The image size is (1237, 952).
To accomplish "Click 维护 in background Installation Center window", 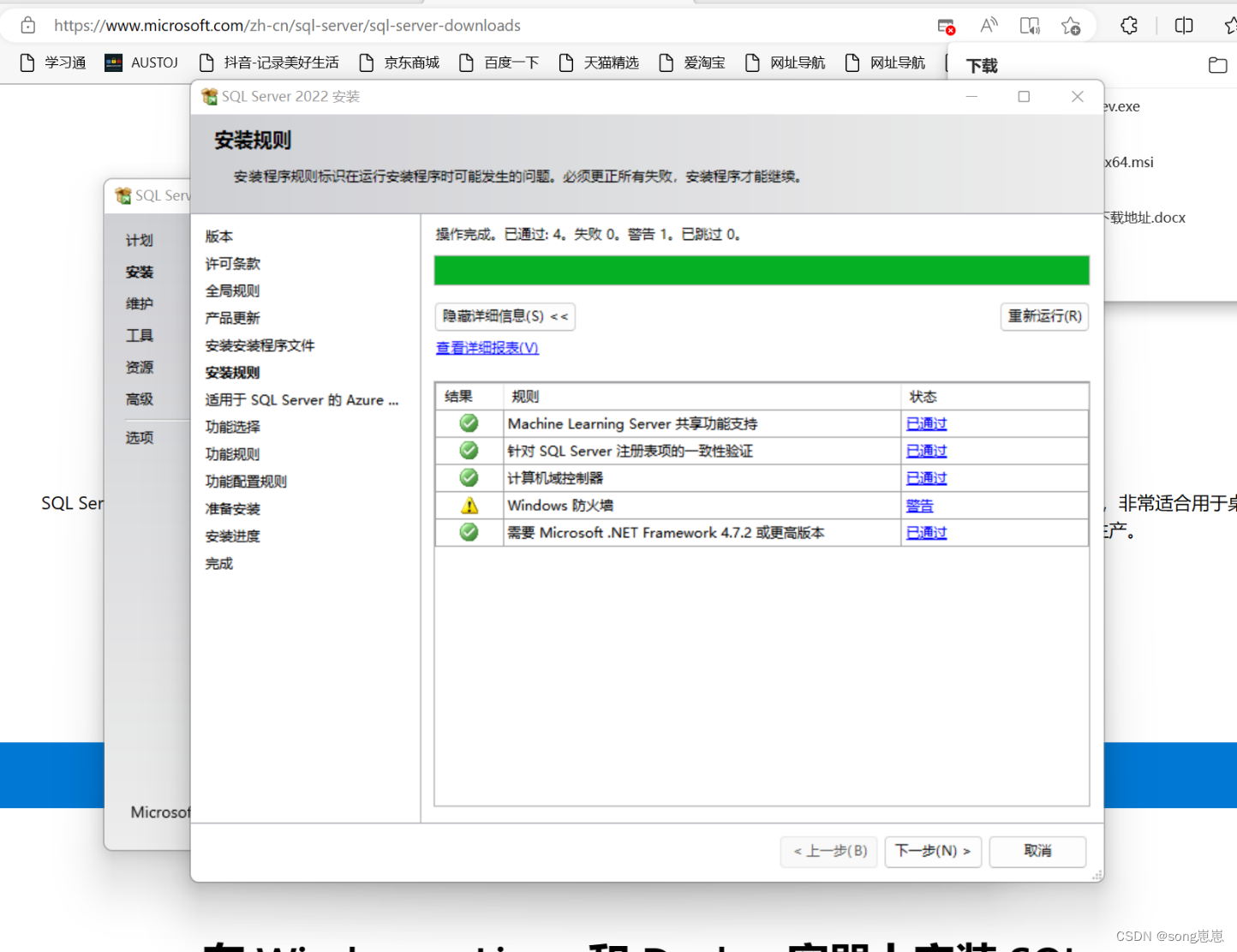I will tap(140, 304).
